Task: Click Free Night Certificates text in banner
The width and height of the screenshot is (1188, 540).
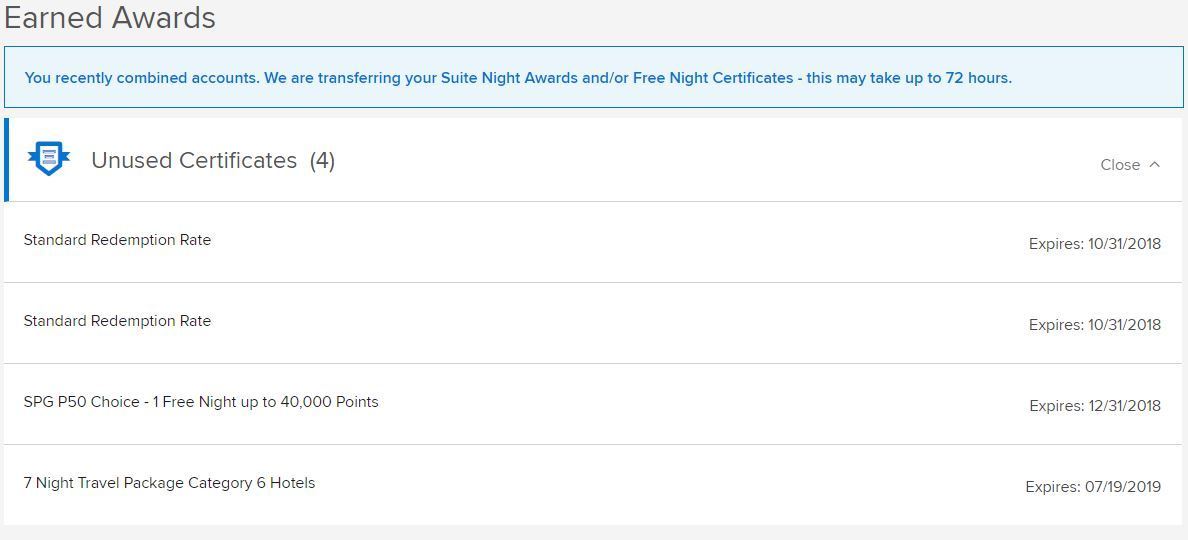Action: 713,78
